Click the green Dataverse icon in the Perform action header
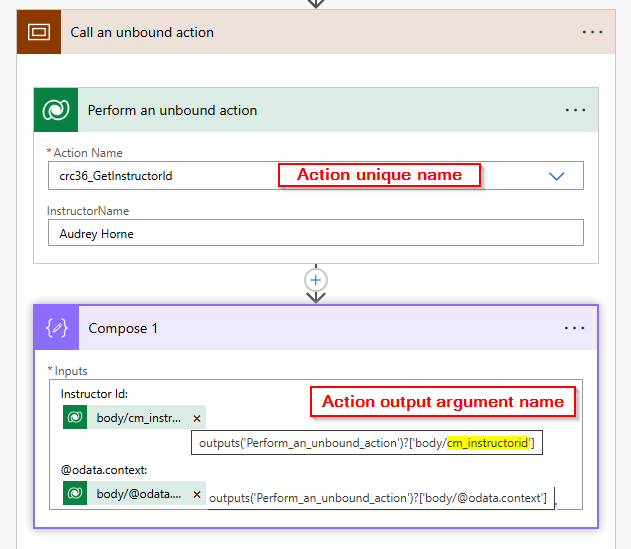Image resolution: width=631 pixels, height=549 pixels. pos(56,110)
